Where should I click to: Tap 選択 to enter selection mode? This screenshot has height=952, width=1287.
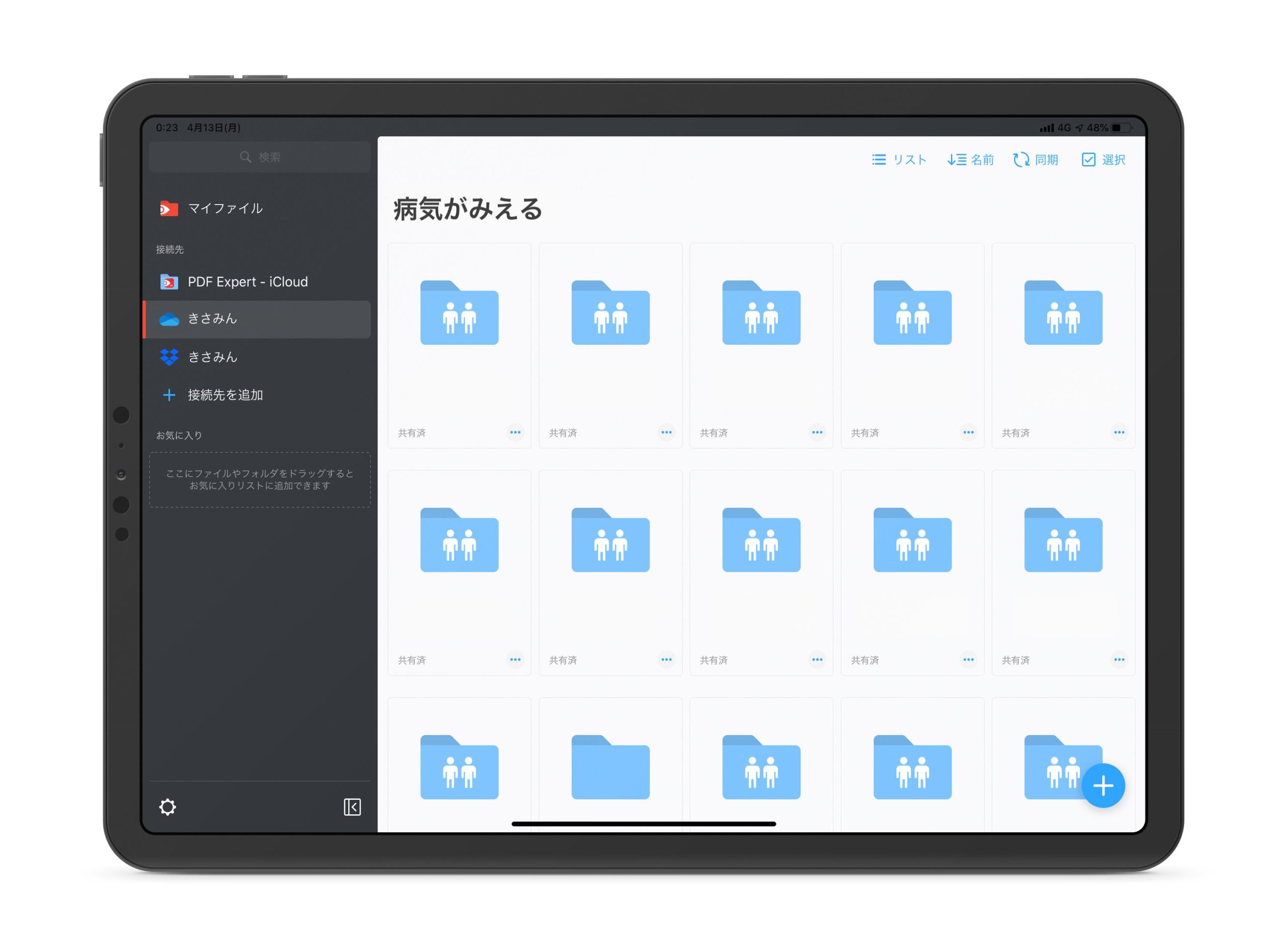tap(1103, 160)
